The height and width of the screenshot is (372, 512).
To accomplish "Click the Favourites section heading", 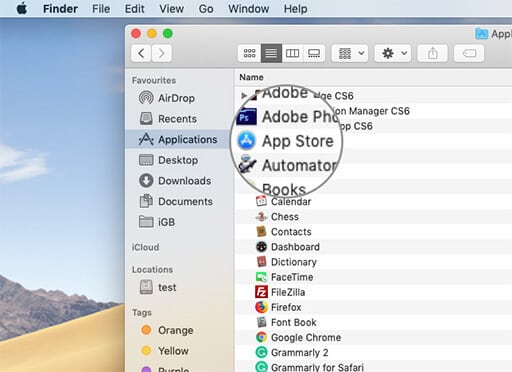I will point(154,80).
